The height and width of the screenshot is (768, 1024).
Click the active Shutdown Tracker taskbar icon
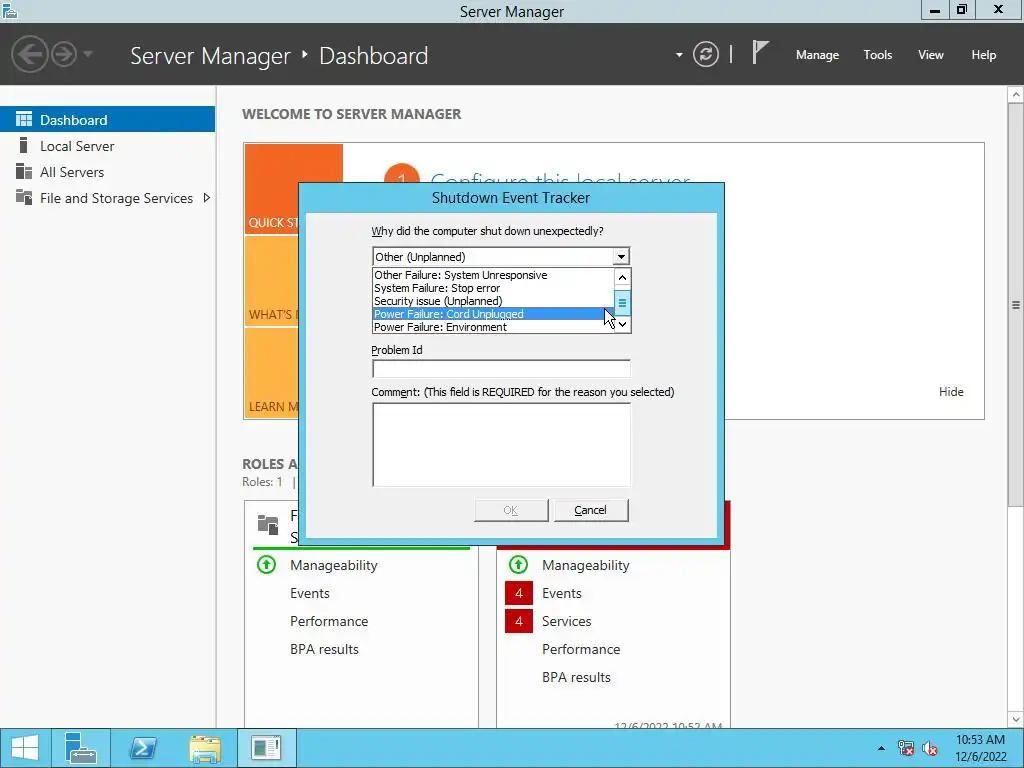tap(266, 748)
